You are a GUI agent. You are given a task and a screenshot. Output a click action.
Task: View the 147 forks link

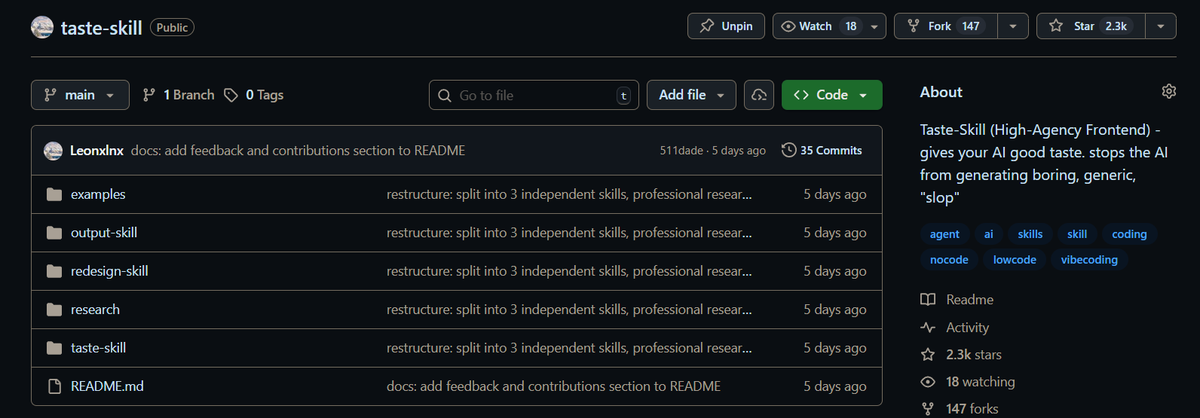point(959,408)
